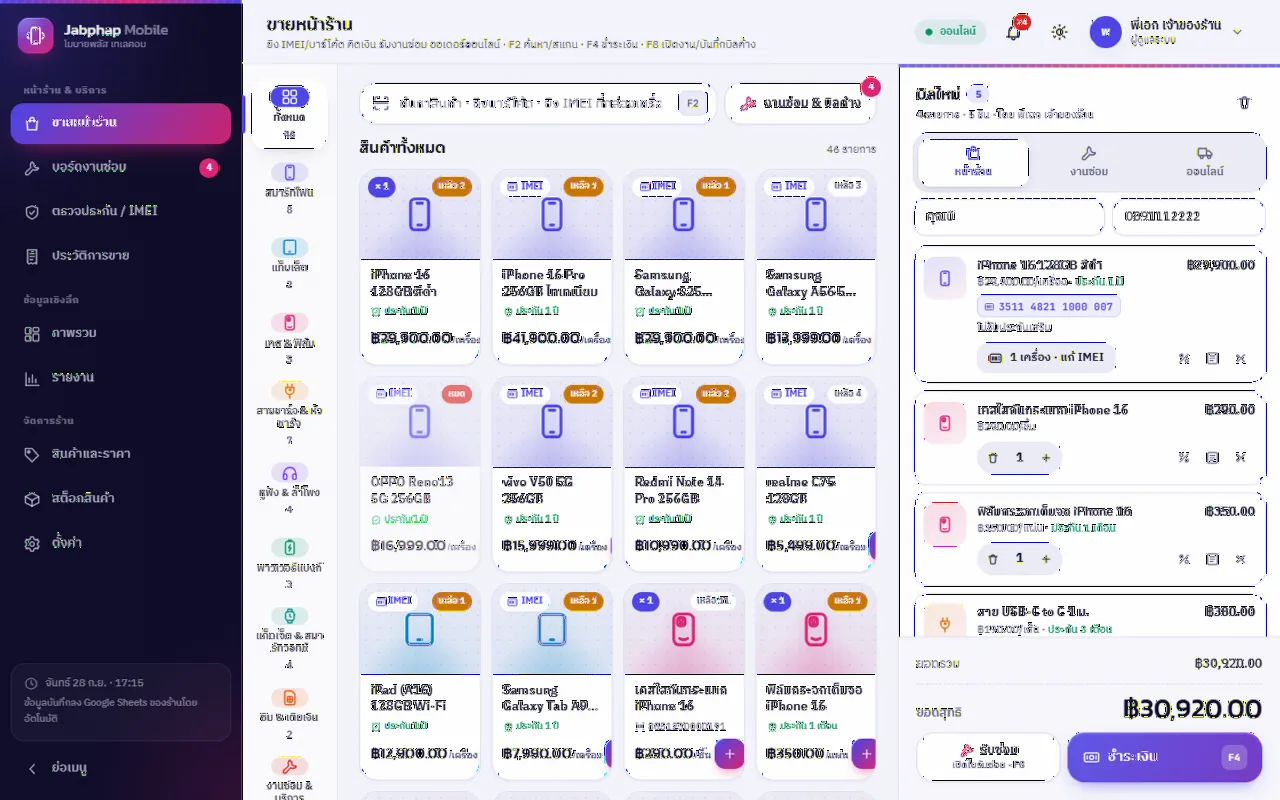Go to warranty / IMEI check page
Image resolution: width=1280 pixels, height=800 pixels.
coord(121,211)
